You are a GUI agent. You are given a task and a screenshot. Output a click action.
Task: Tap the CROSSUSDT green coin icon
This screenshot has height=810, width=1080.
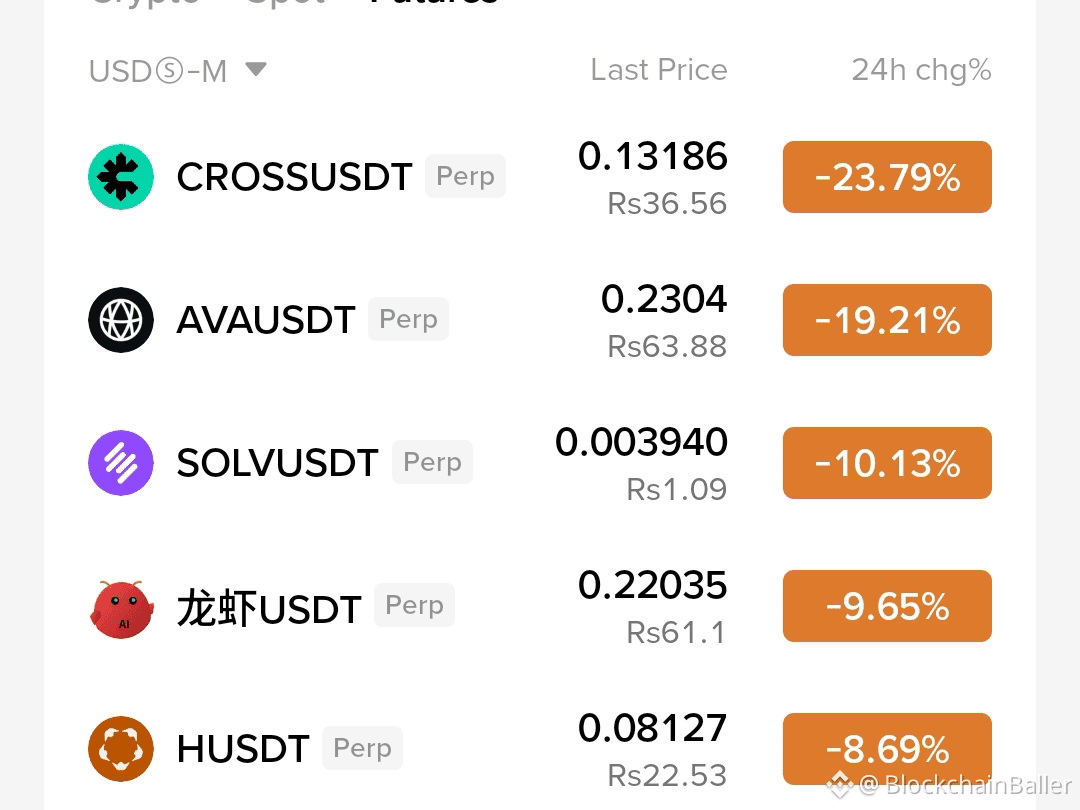click(121, 177)
